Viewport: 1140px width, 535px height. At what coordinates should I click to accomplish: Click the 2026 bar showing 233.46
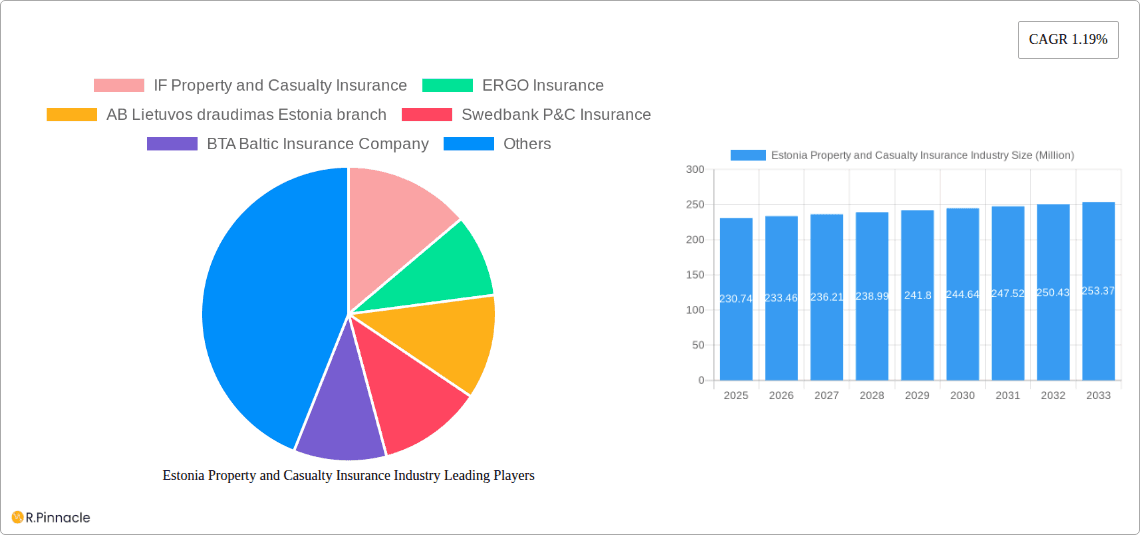coord(782,298)
